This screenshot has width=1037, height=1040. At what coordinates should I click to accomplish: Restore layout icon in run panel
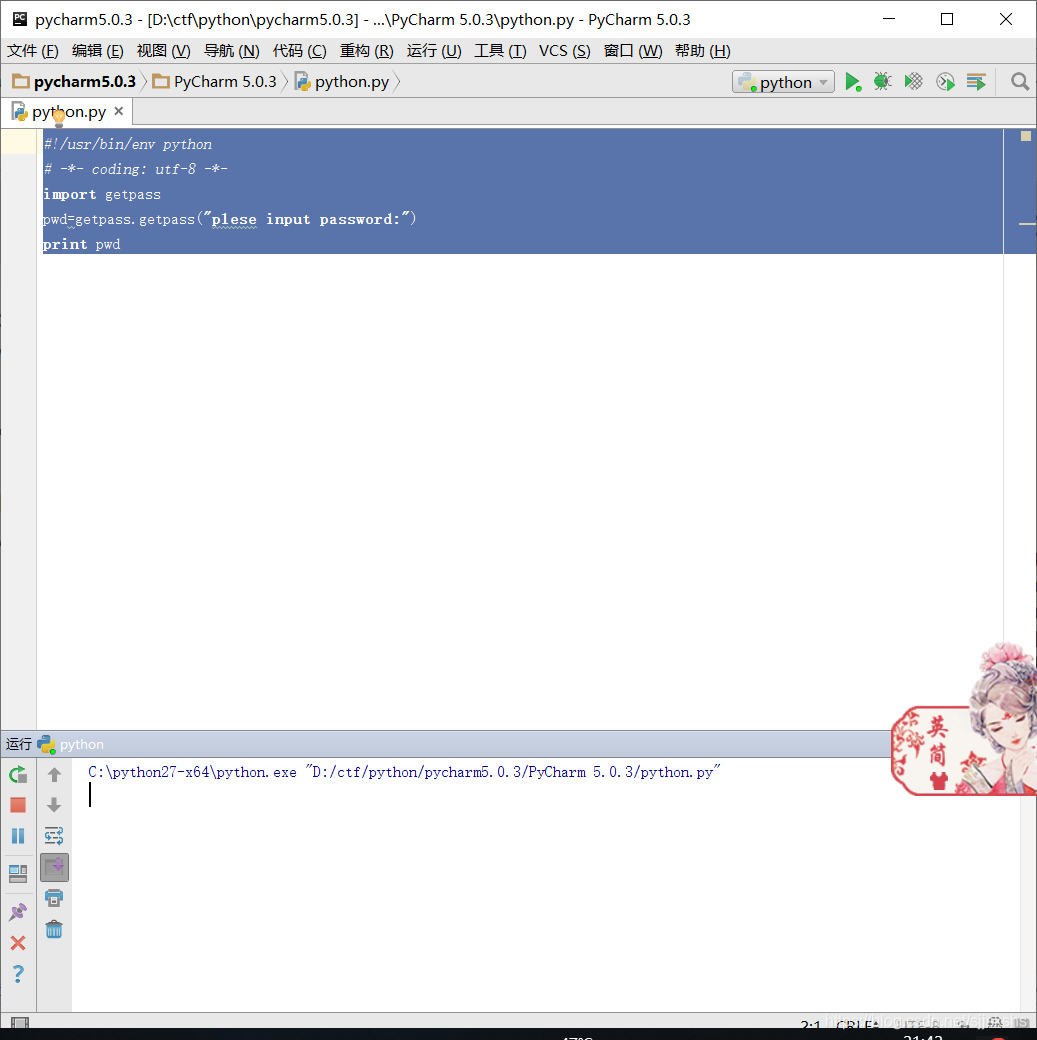[x=18, y=874]
